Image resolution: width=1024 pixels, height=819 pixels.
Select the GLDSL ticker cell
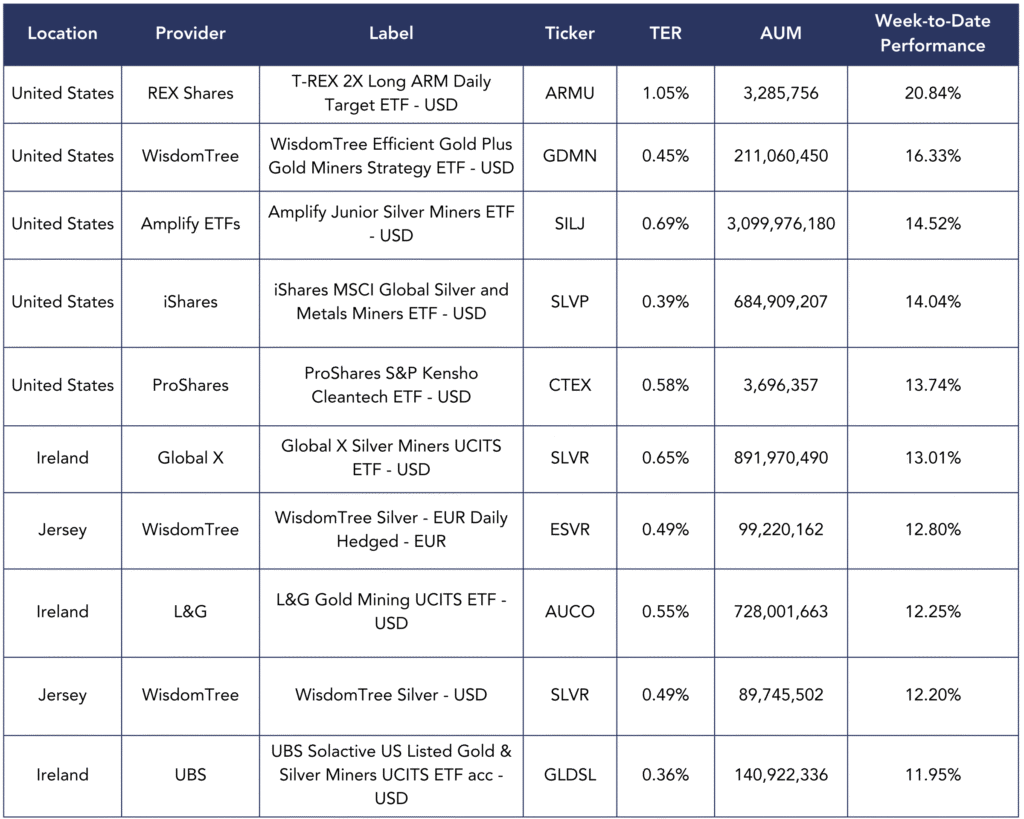coord(569,775)
